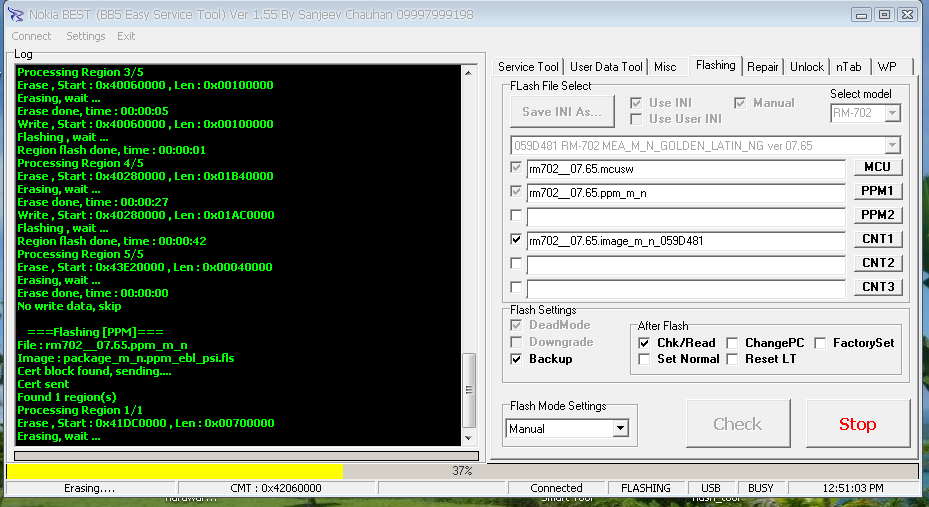Open the Flash Mode Settings dropdown
929x507 pixels.
click(x=620, y=429)
